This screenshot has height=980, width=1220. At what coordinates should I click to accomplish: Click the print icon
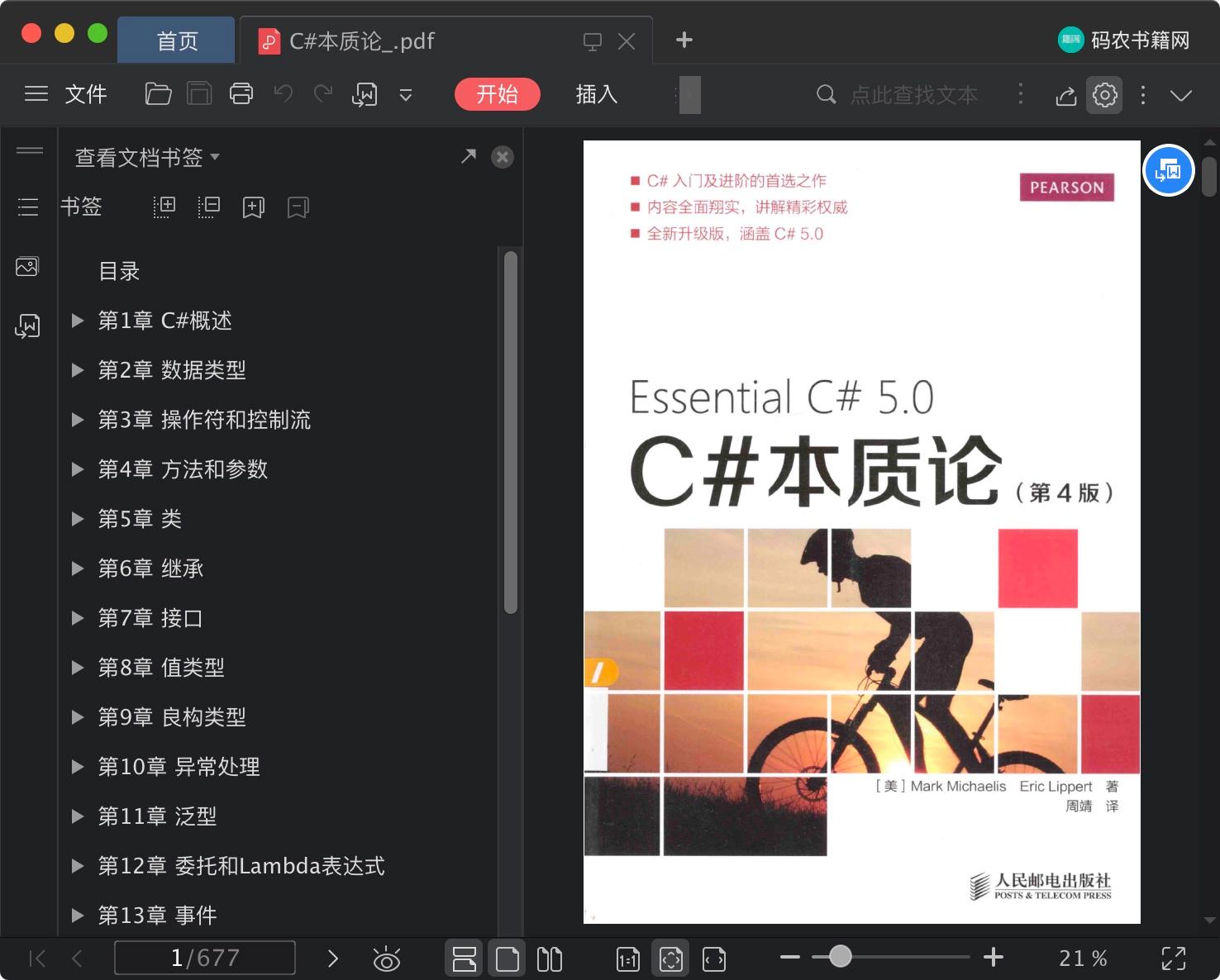click(x=241, y=94)
